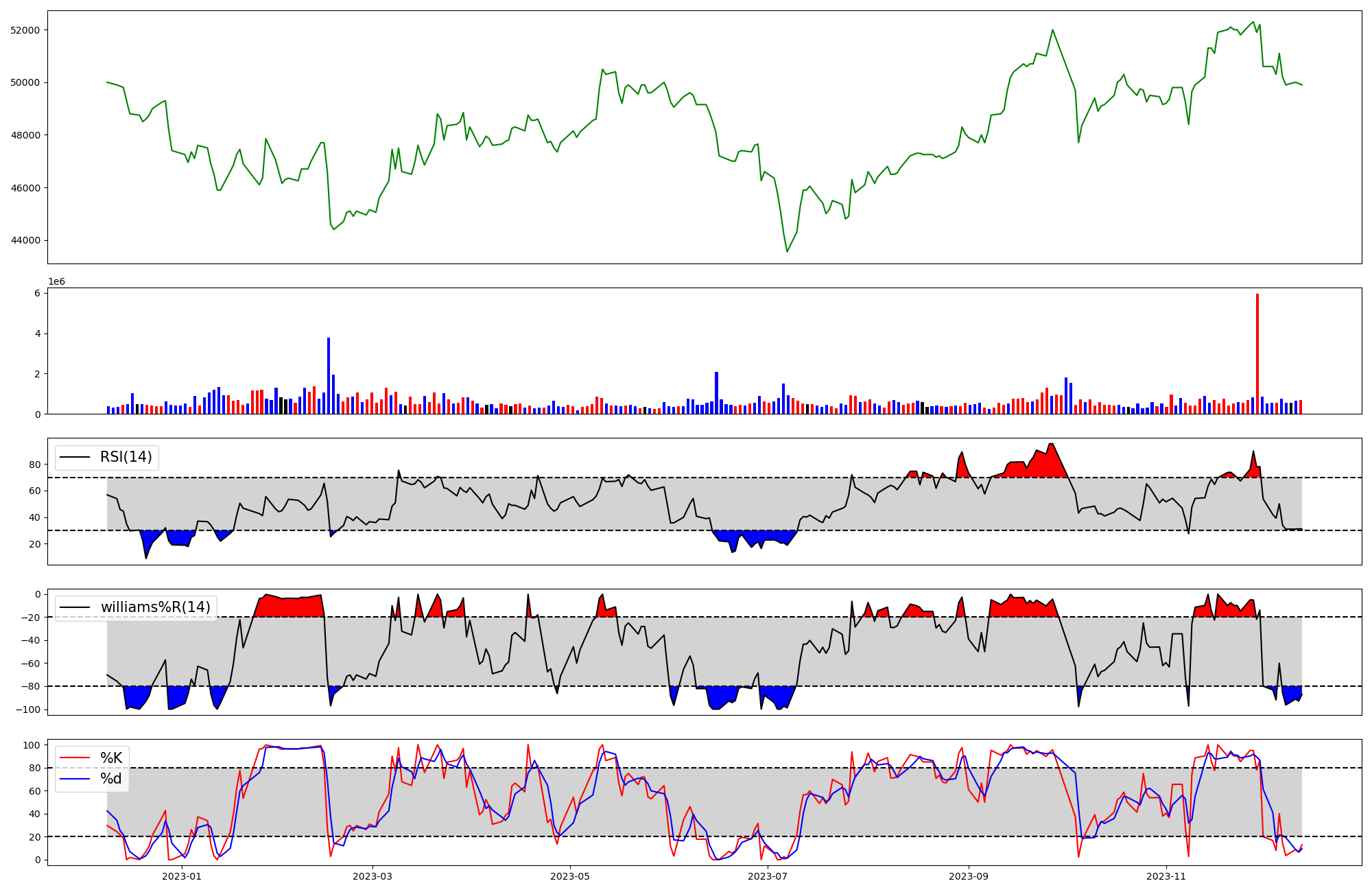Viewport: 1372px width, 892px height.
Task: Click the 2023-09 date axis label
Action: pyautogui.click(x=969, y=876)
